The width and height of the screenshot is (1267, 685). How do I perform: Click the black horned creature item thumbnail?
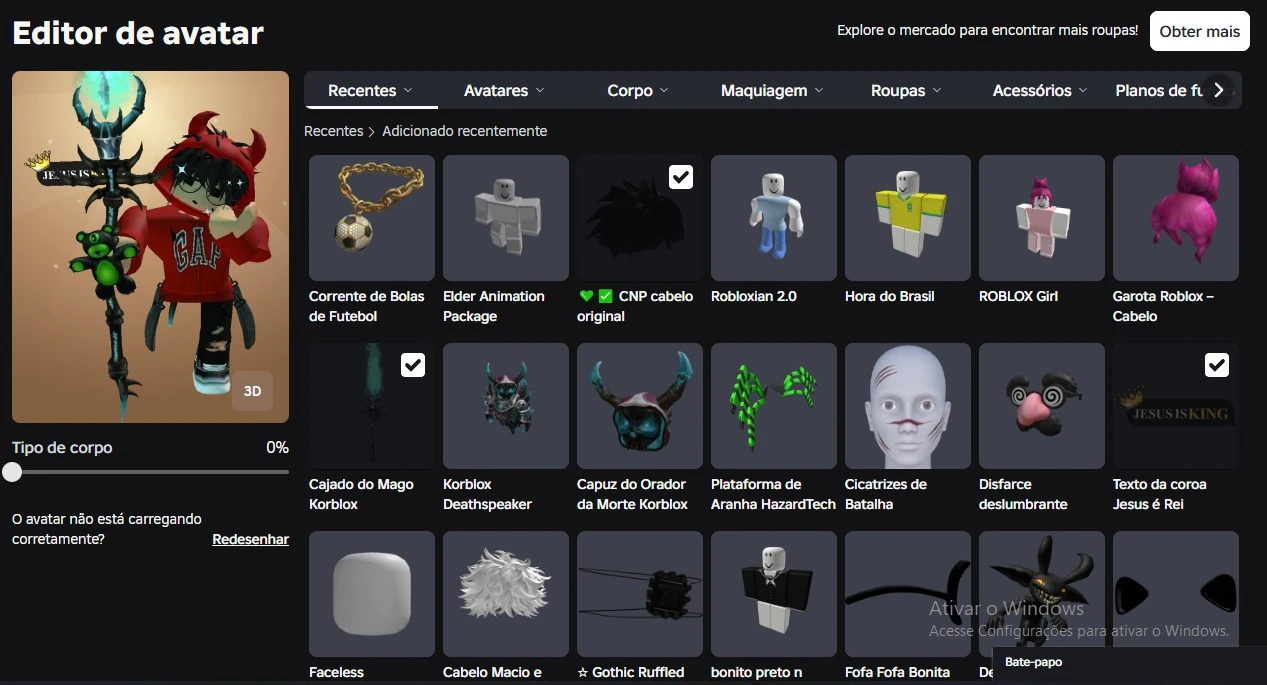(1041, 593)
